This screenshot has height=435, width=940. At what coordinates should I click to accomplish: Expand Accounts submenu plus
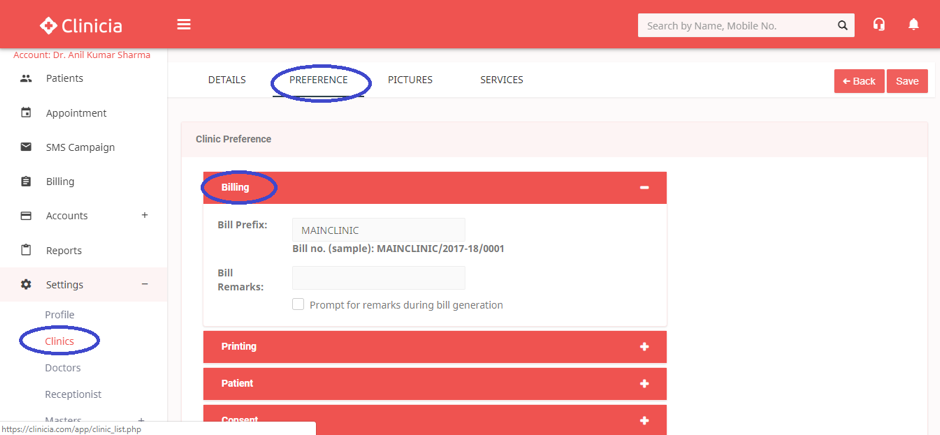click(144, 215)
